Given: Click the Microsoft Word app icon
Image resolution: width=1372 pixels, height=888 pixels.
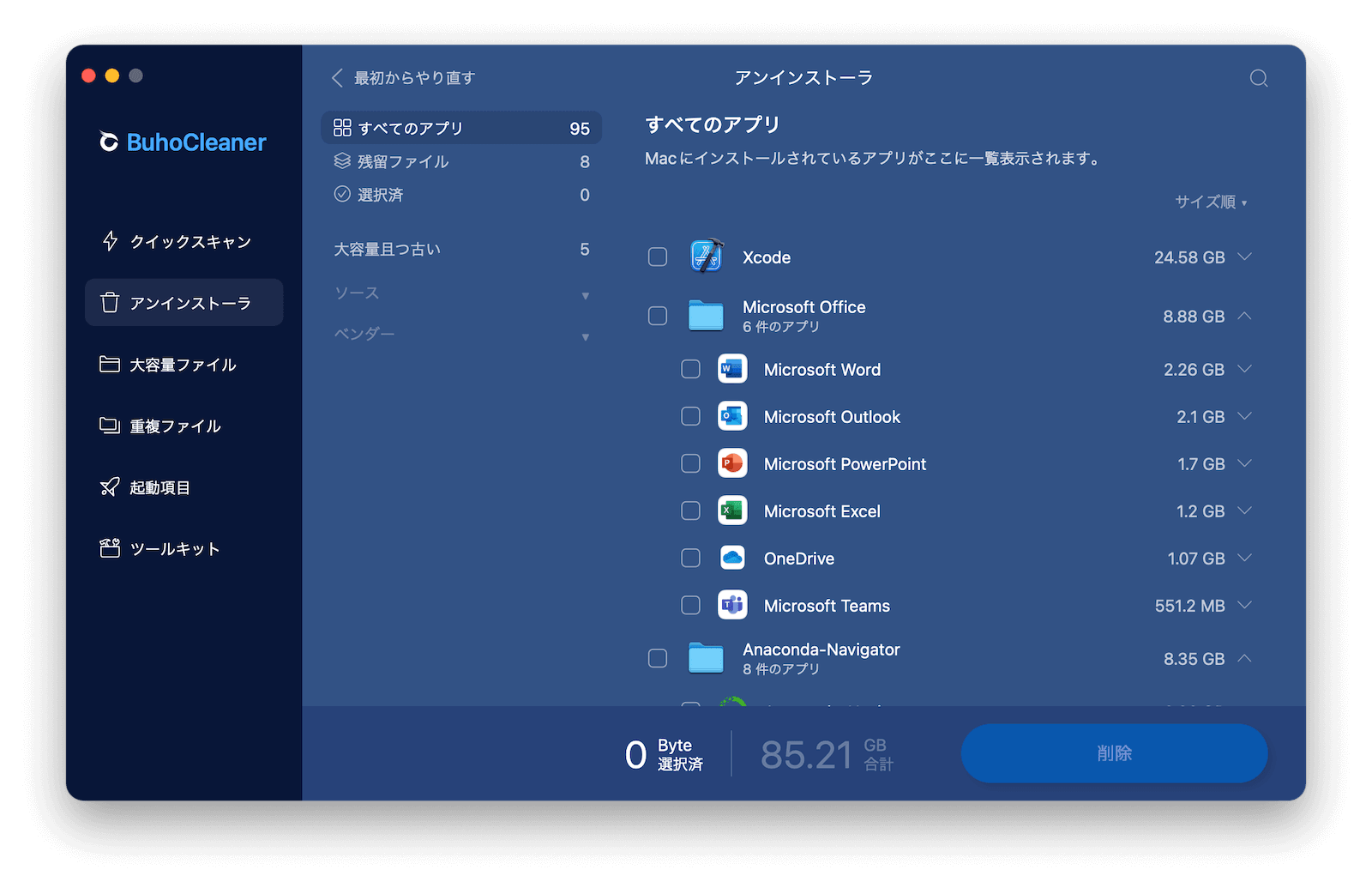Looking at the screenshot, I should [732, 369].
